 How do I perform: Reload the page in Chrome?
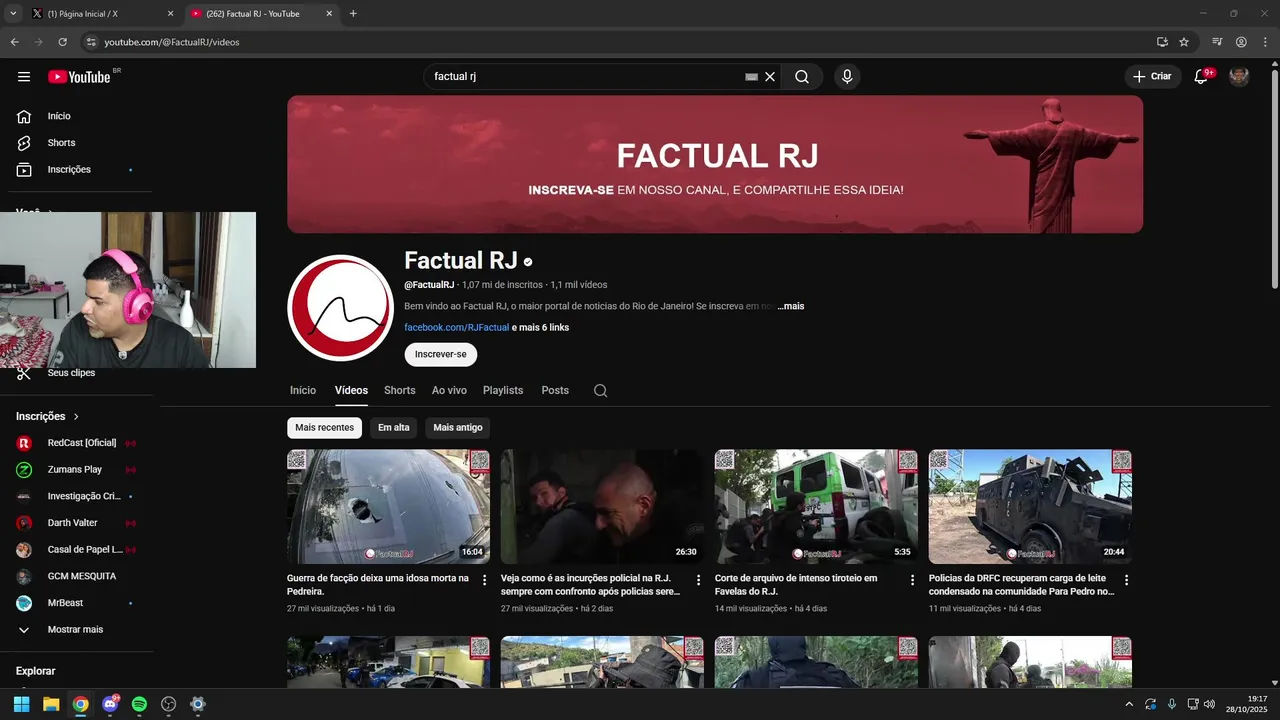tap(62, 42)
